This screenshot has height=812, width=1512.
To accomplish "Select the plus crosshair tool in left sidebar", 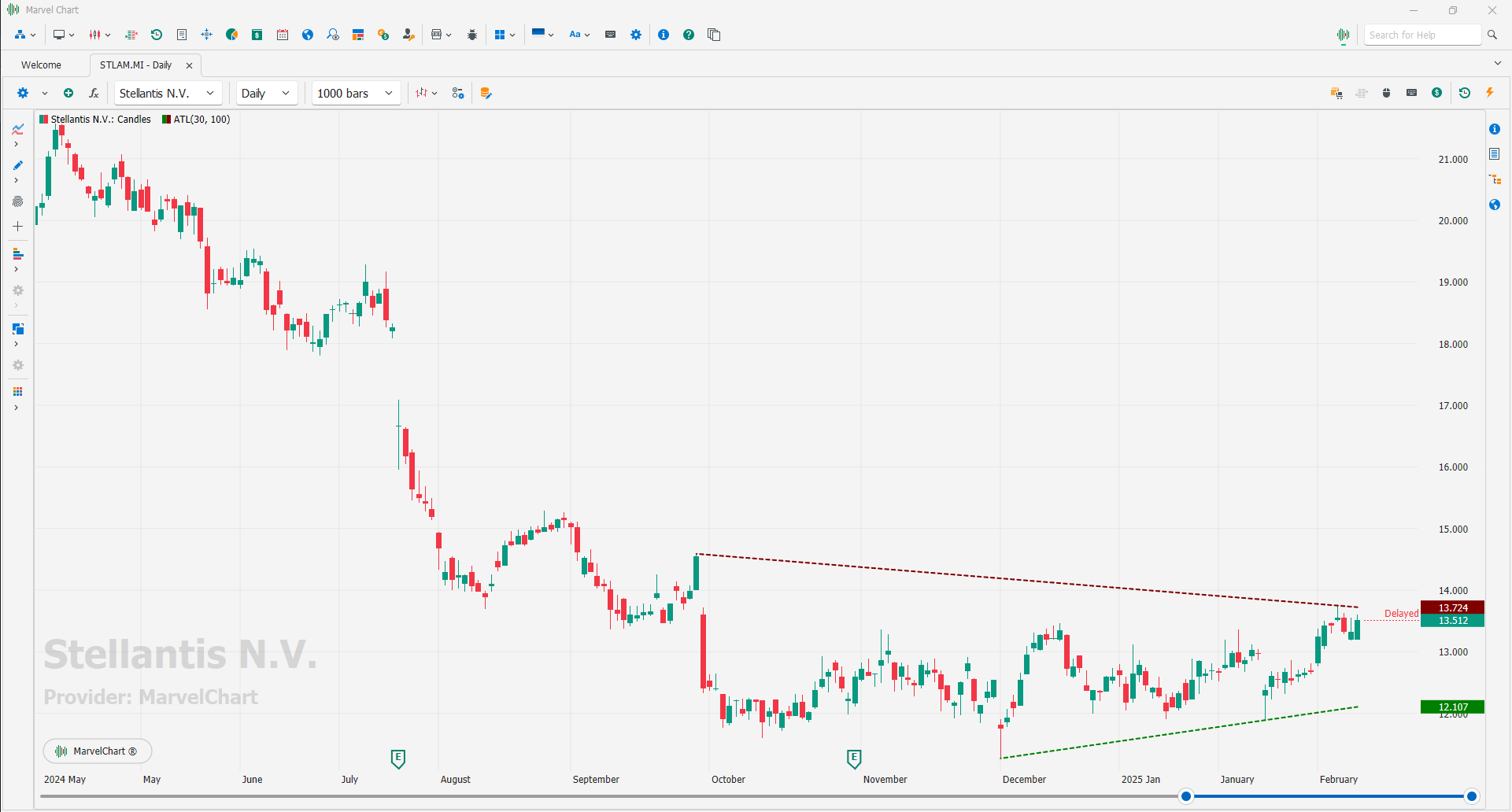I will [17, 226].
